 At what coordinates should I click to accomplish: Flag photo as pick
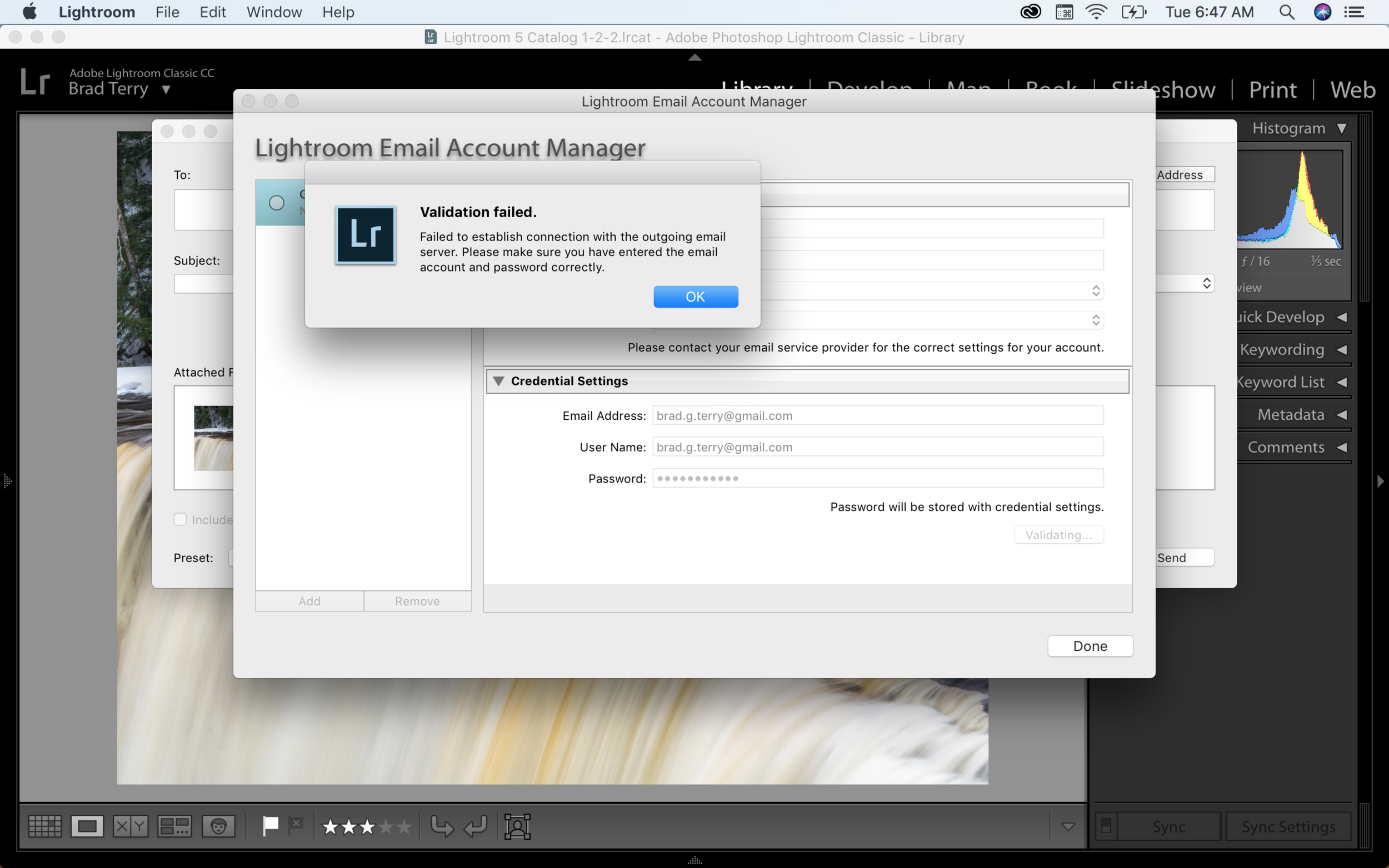[x=271, y=827]
